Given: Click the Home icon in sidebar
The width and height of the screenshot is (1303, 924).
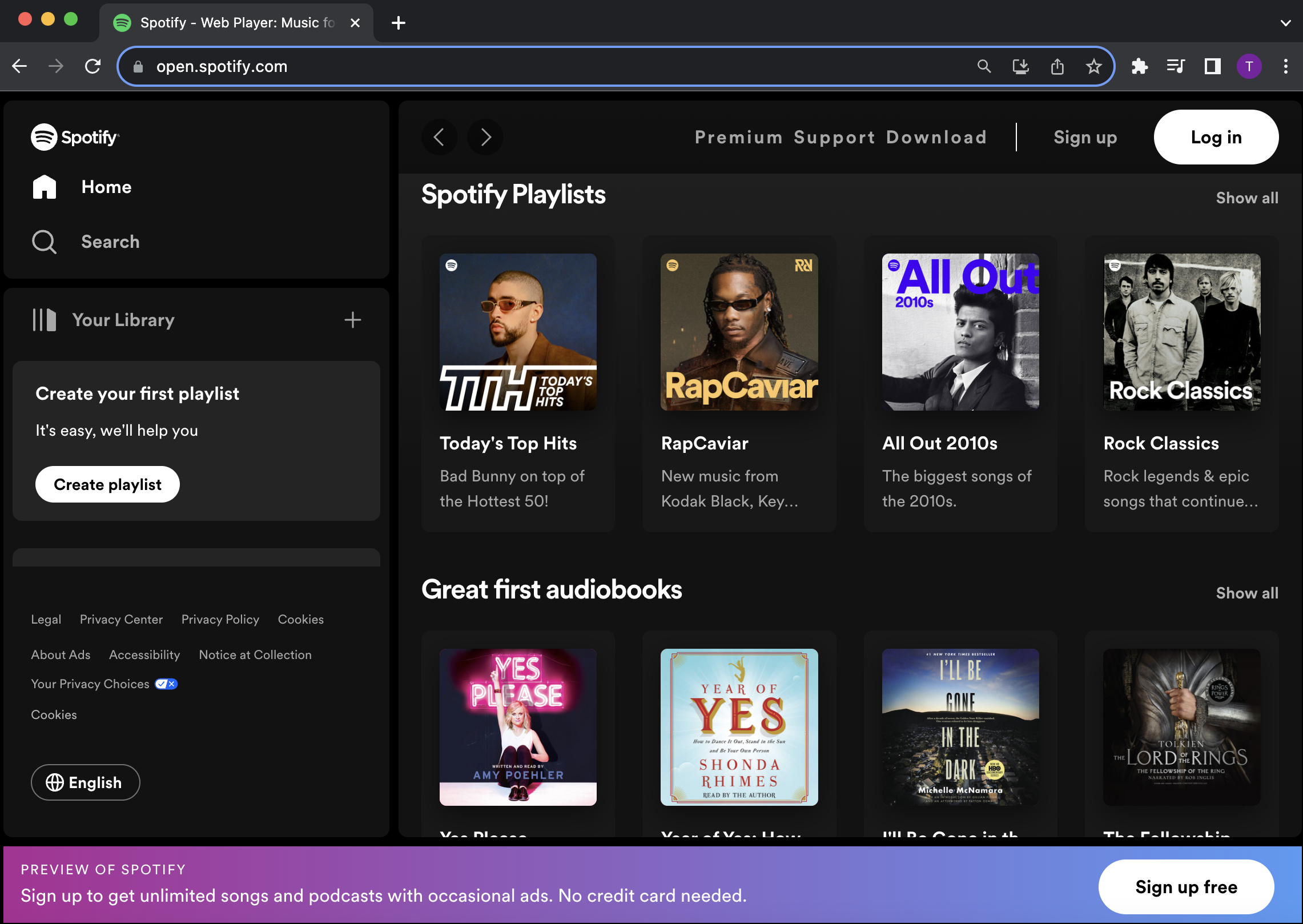Looking at the screenshot, I should coord(45,187).
